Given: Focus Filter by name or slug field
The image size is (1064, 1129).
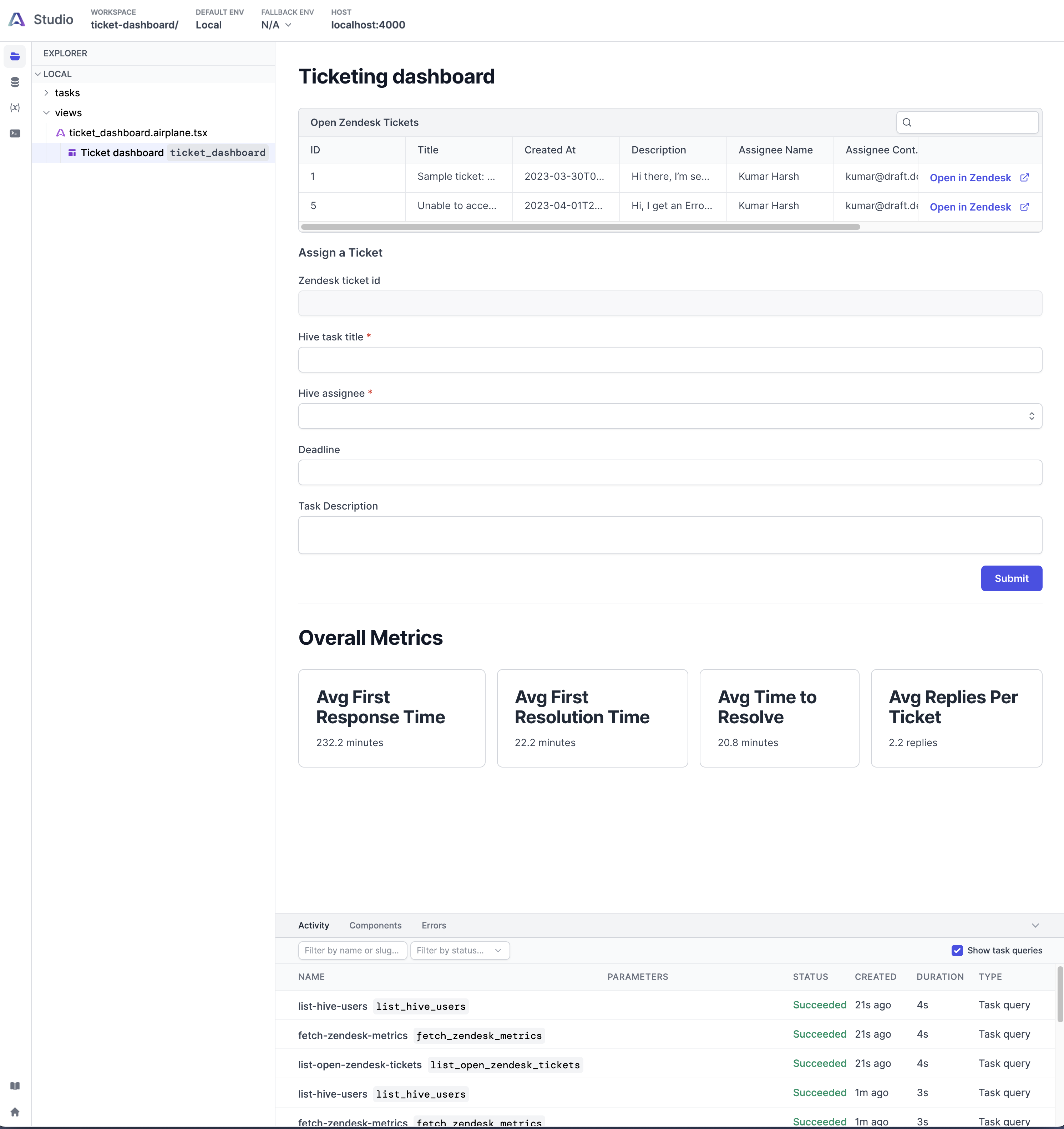Looking at the screenshot, I should pyautogui.click(x=352, y=950).
